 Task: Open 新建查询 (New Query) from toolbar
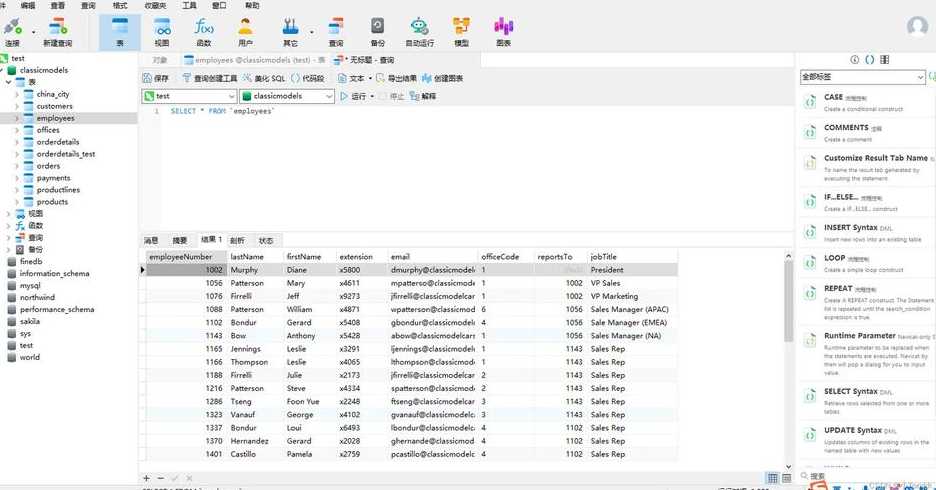pyautogui.click(x=57, y=32)
